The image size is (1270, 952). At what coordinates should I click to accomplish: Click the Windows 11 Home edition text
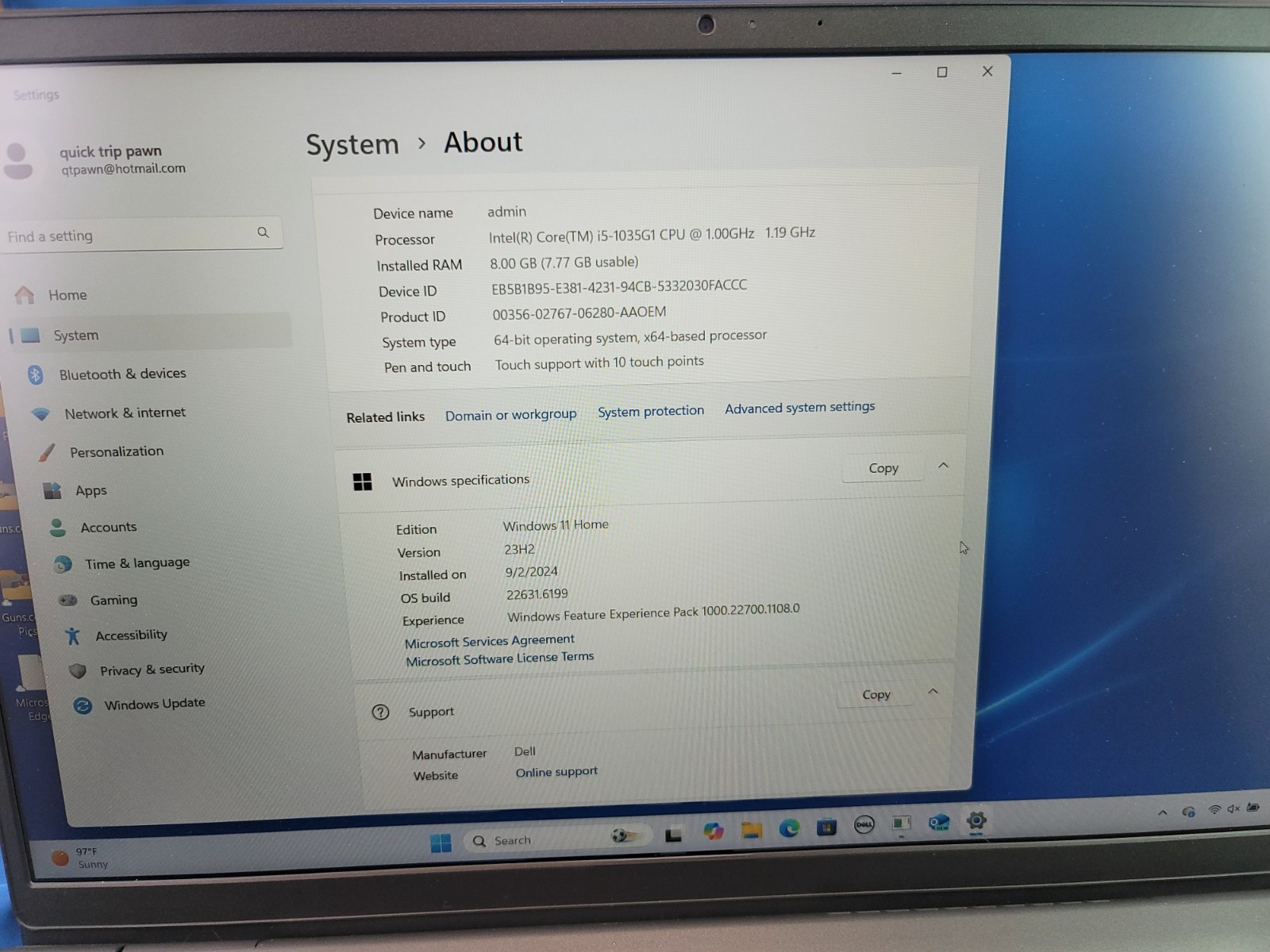click(556, 525)
